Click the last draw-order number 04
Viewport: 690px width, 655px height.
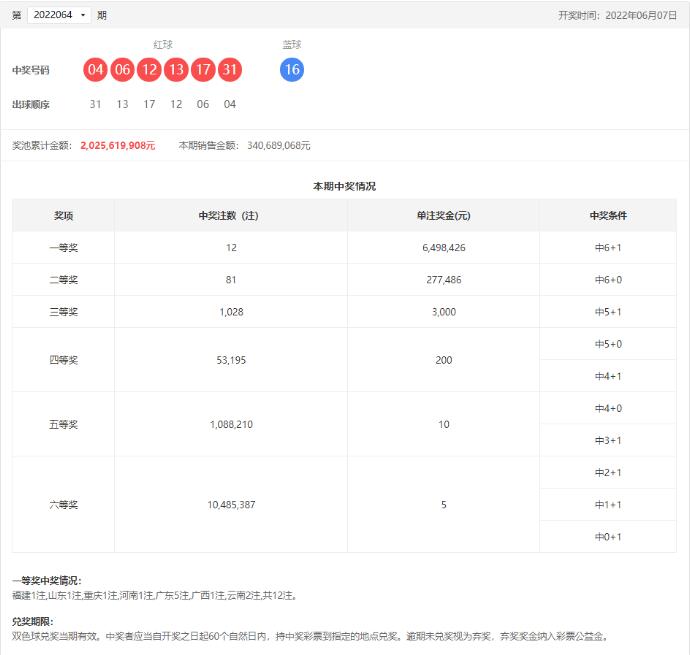coord(230,104)
